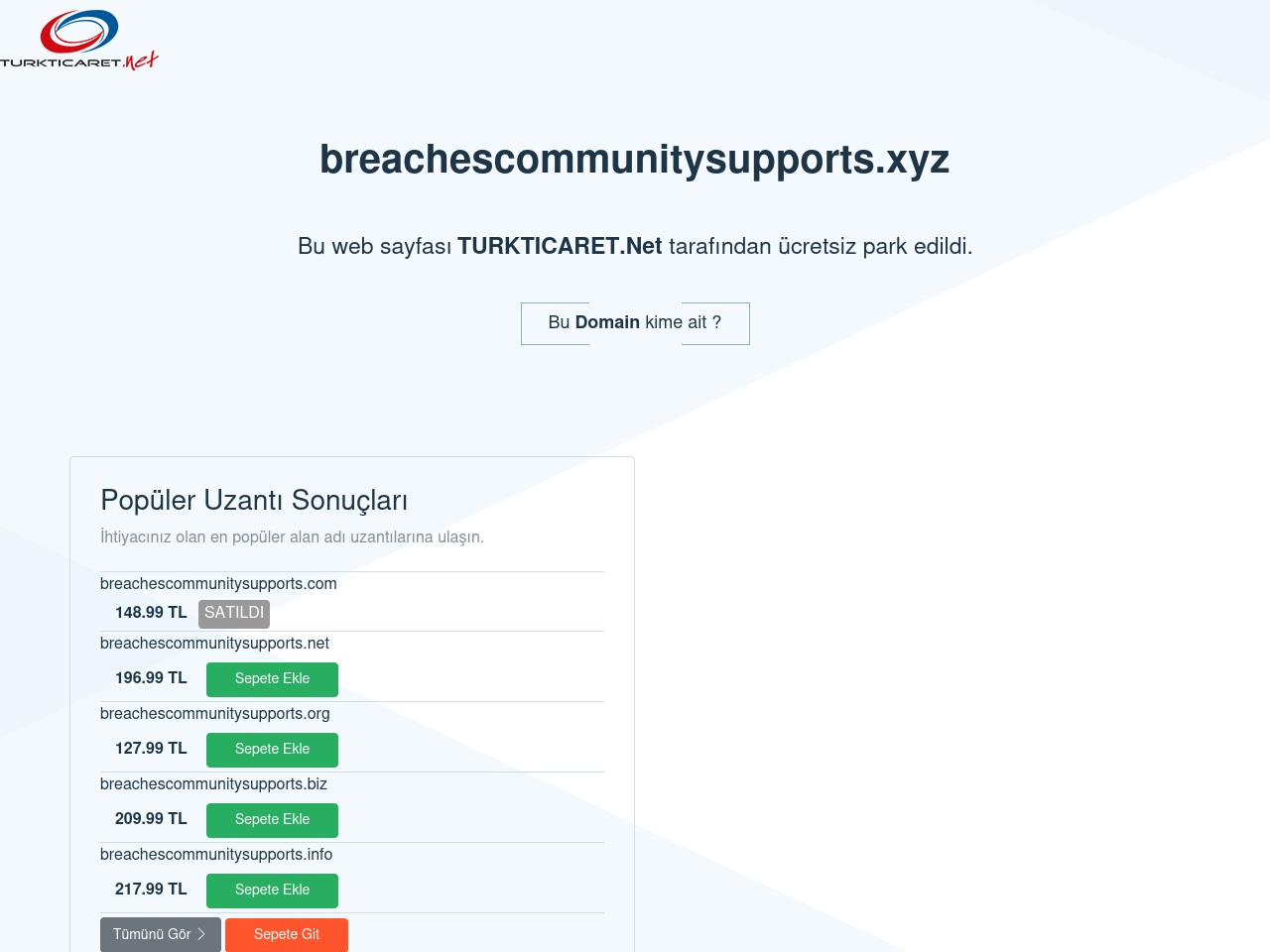Click the chevron arrow on Tümünü Gör
Screen dimensions: 1270x952
point(201,934)
